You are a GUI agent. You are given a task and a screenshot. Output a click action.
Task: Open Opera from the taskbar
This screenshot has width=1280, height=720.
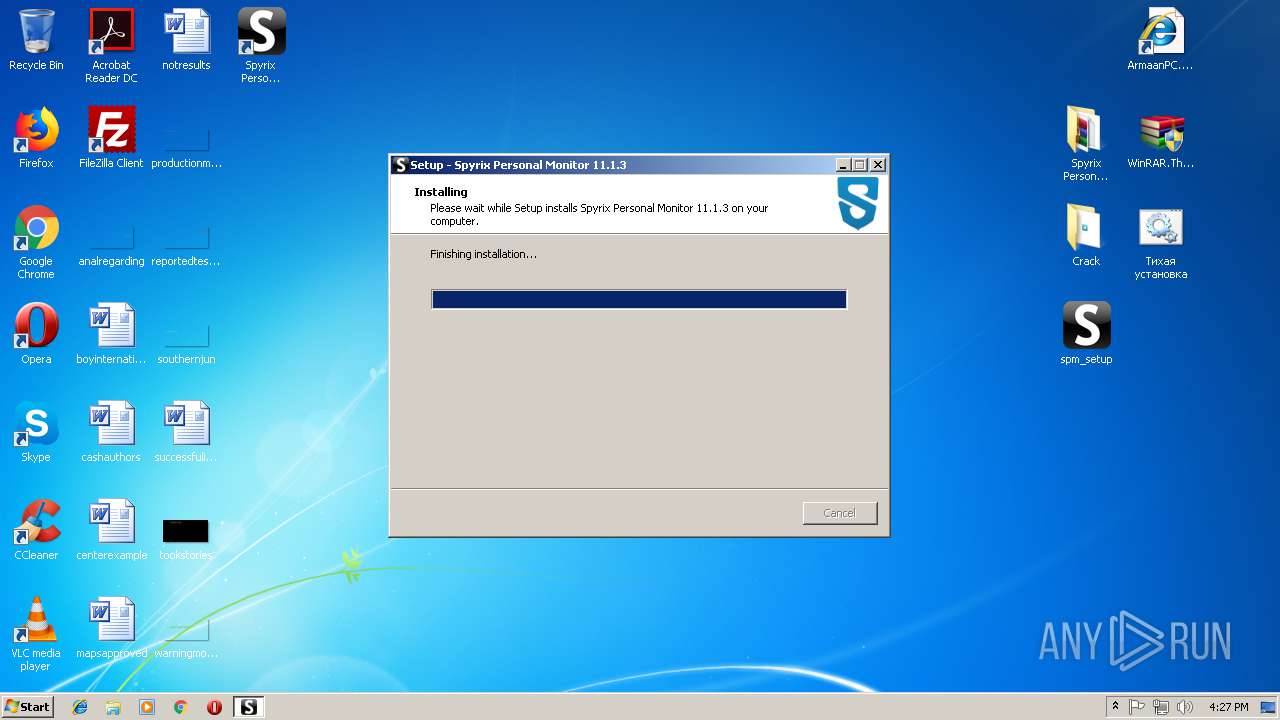(x=214, y=707)
